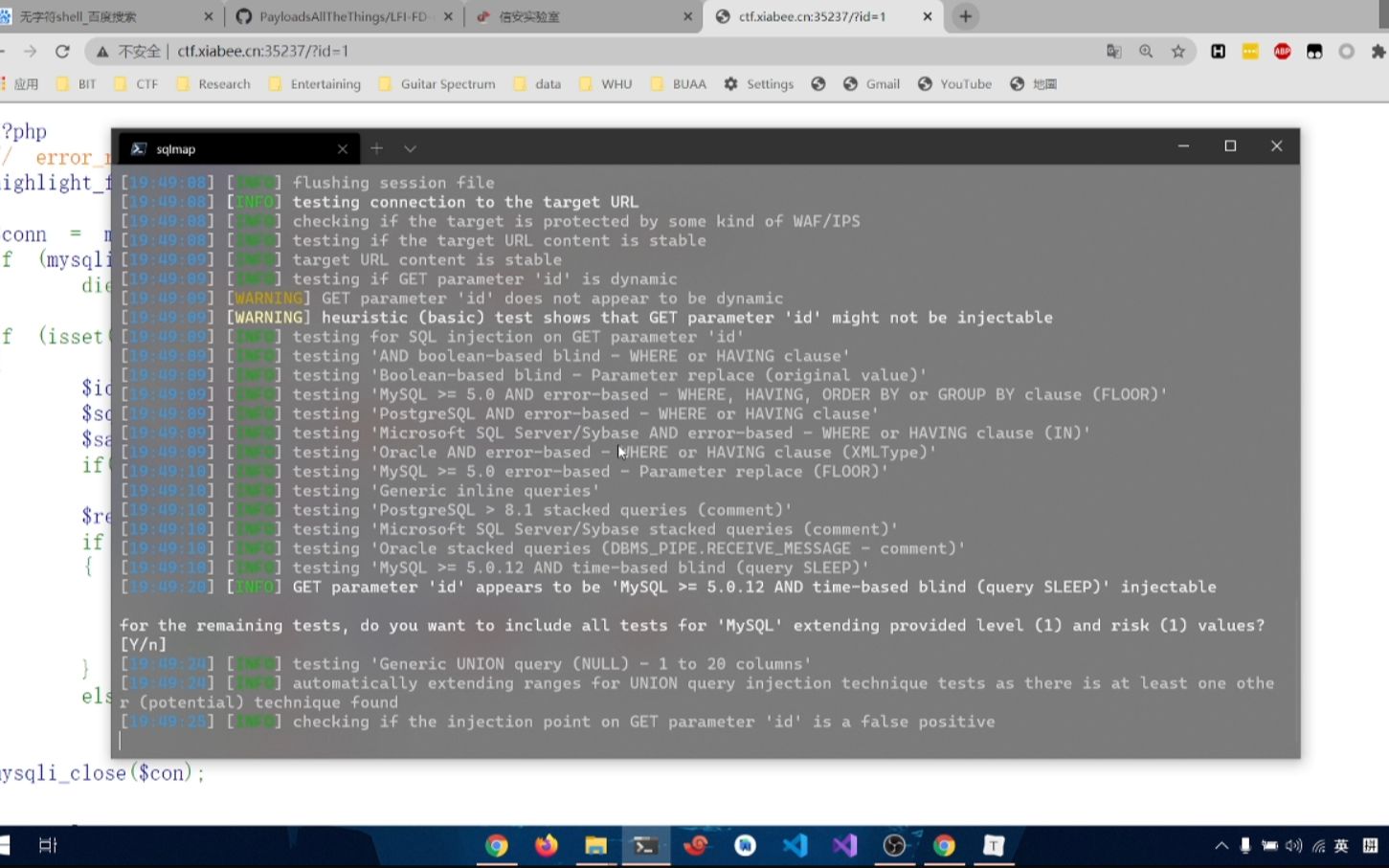This screenshot has width=1389, height=868.
Task: Click the zoom magnifier icon in address bar
Action: 1146,52
